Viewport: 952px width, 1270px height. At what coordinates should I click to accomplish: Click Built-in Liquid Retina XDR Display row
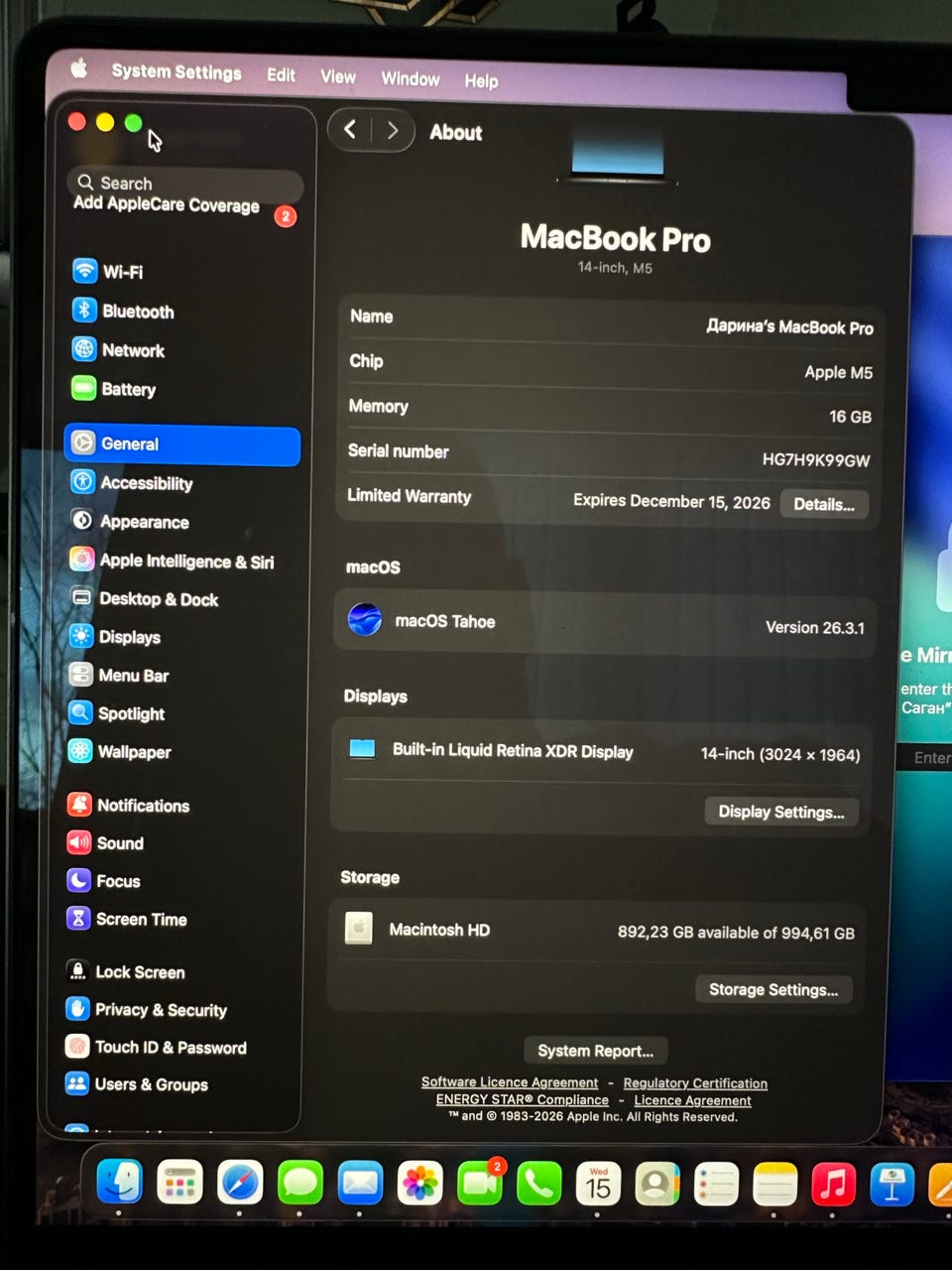click(x=602, y=751)
